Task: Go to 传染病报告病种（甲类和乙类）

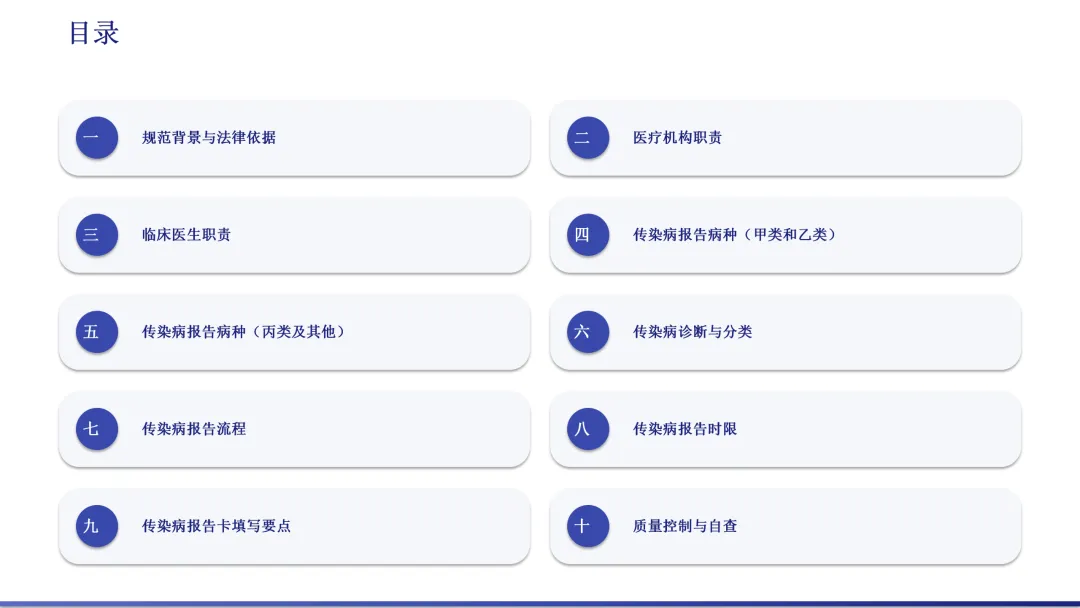Action: tap(736, 235)
